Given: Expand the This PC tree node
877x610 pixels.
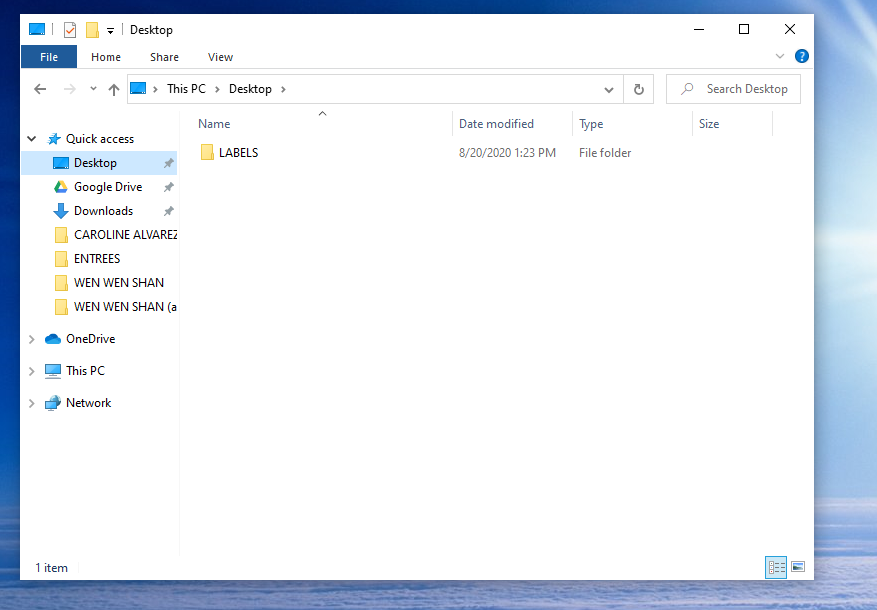Looking at the screenshot, I should 32,371.
